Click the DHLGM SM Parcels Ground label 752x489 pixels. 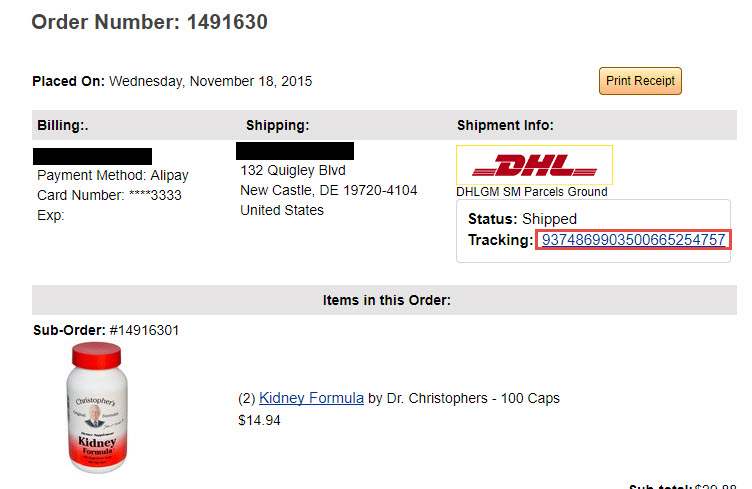[x=531, y=192]
